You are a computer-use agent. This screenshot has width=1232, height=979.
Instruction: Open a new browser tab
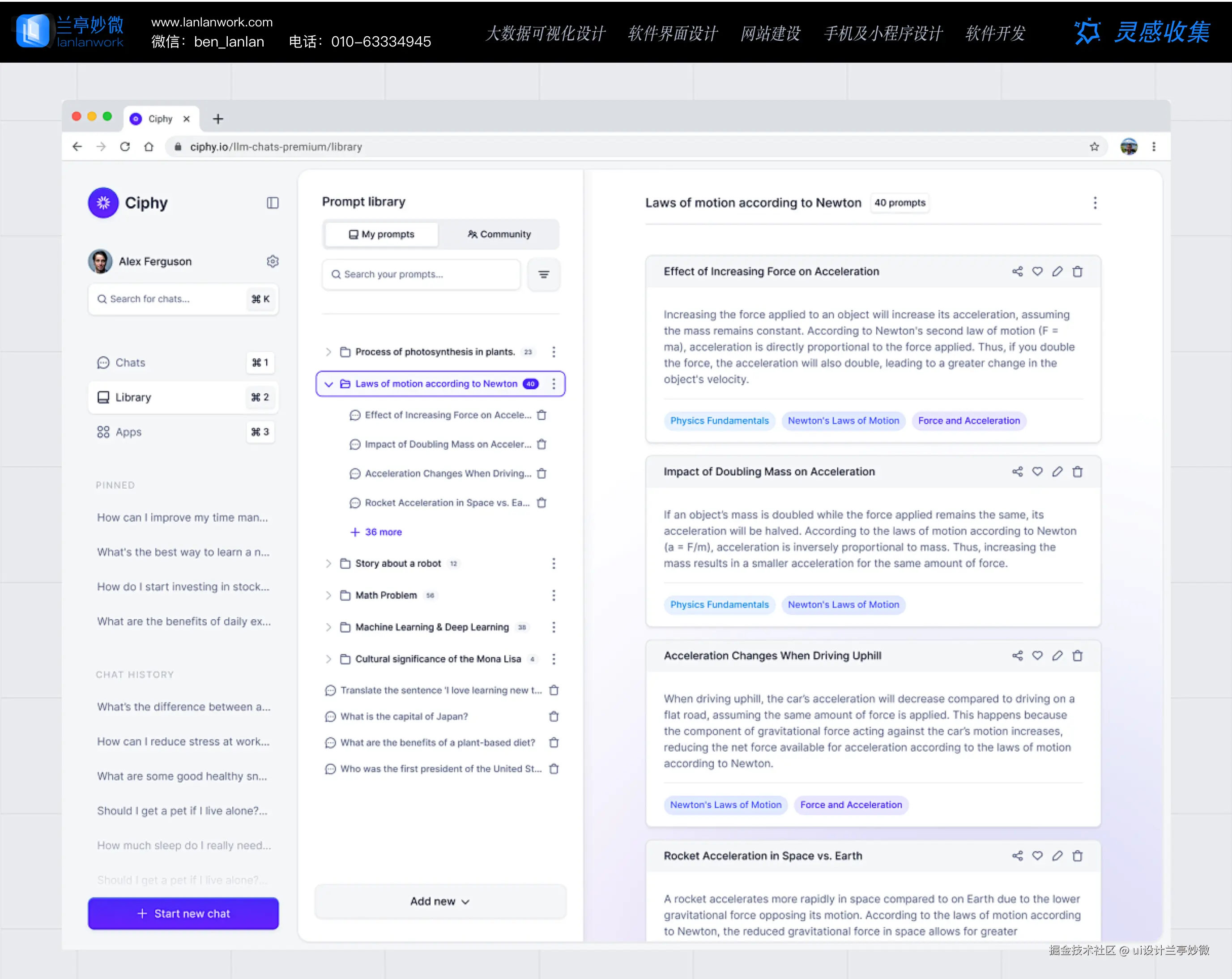(217, 119)
